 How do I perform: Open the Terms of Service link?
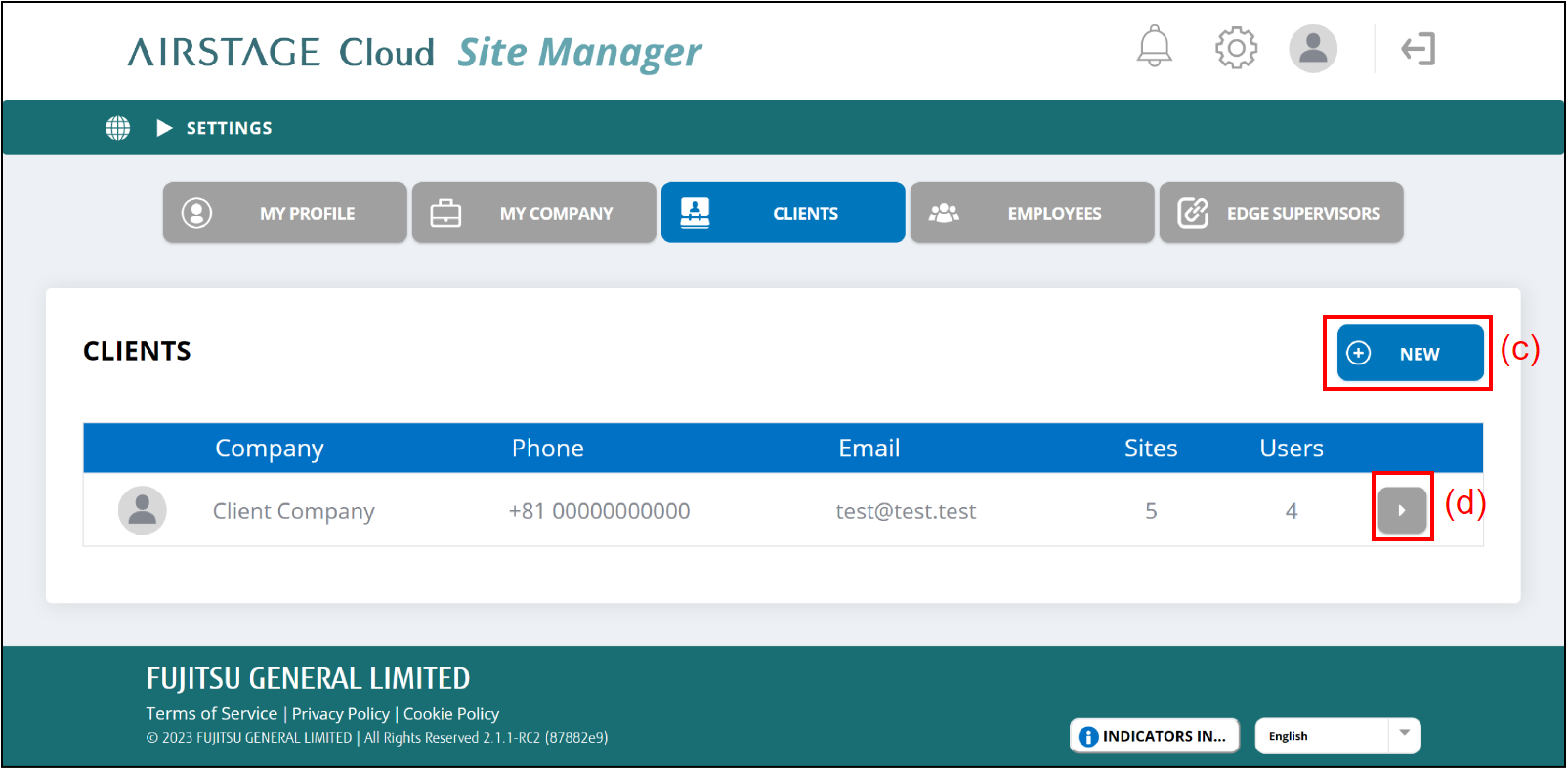coord(212,714)
